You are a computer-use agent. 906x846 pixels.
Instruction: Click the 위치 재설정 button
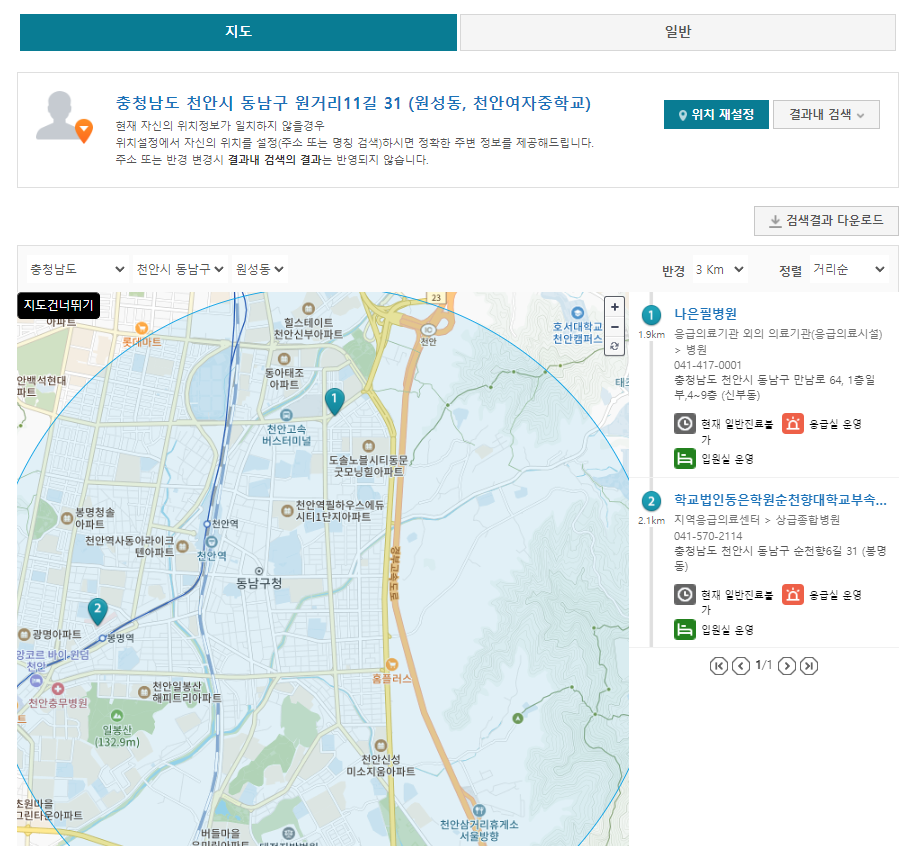click(x=716, y=114)
